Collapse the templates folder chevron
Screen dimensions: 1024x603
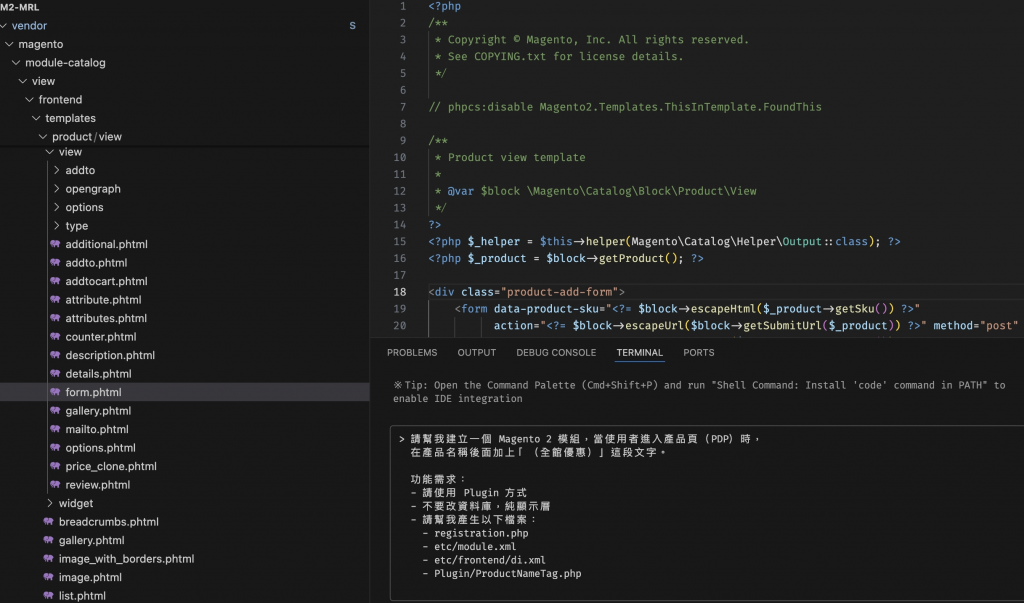[x=37, y=118]
